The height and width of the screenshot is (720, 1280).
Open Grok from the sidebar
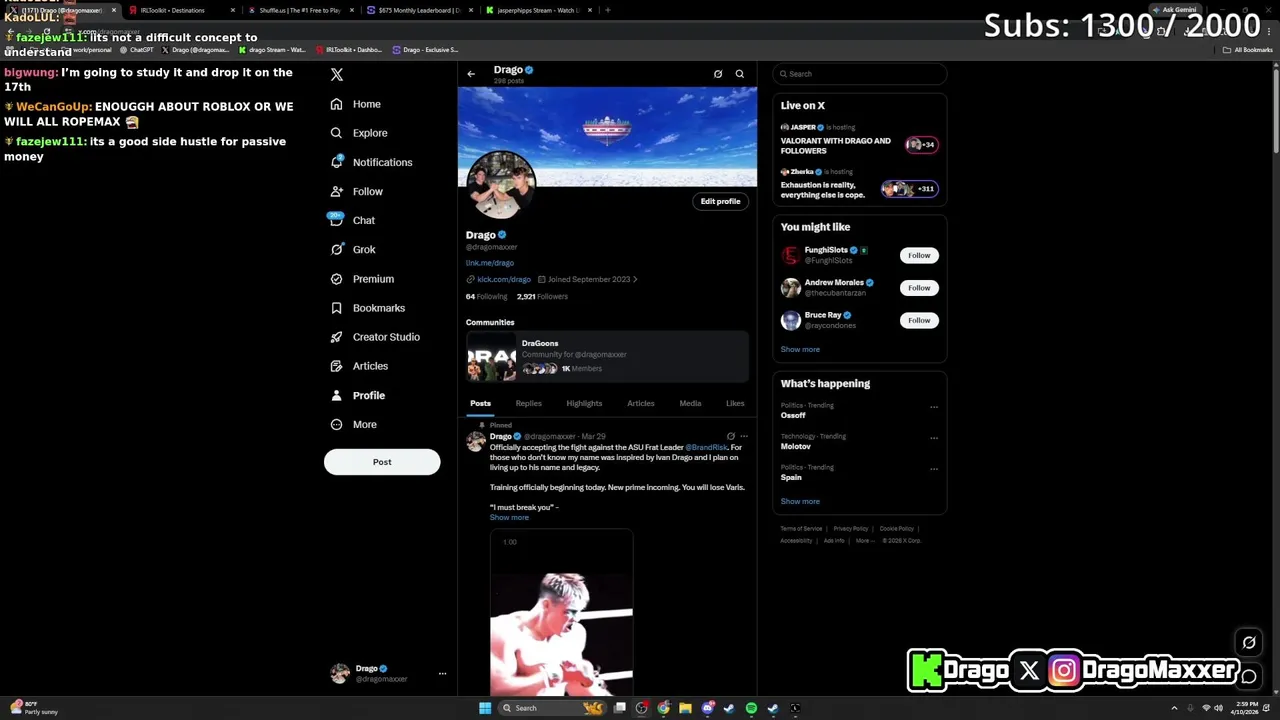[x=352, y=249]
